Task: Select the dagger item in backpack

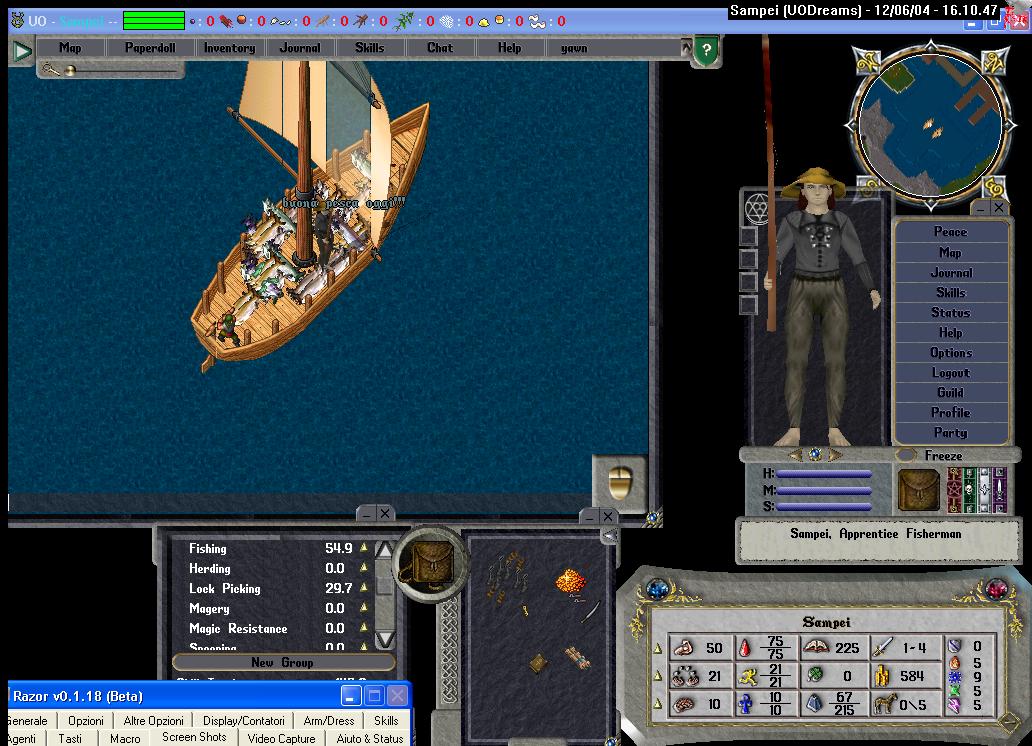Action: 590,612
